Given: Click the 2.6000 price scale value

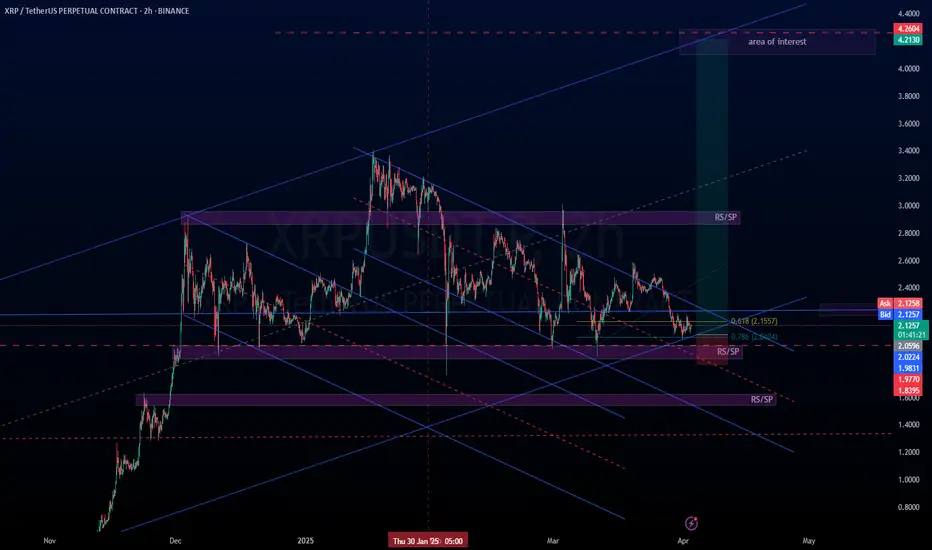Looking at the screenshot, I should pos(909,260).
